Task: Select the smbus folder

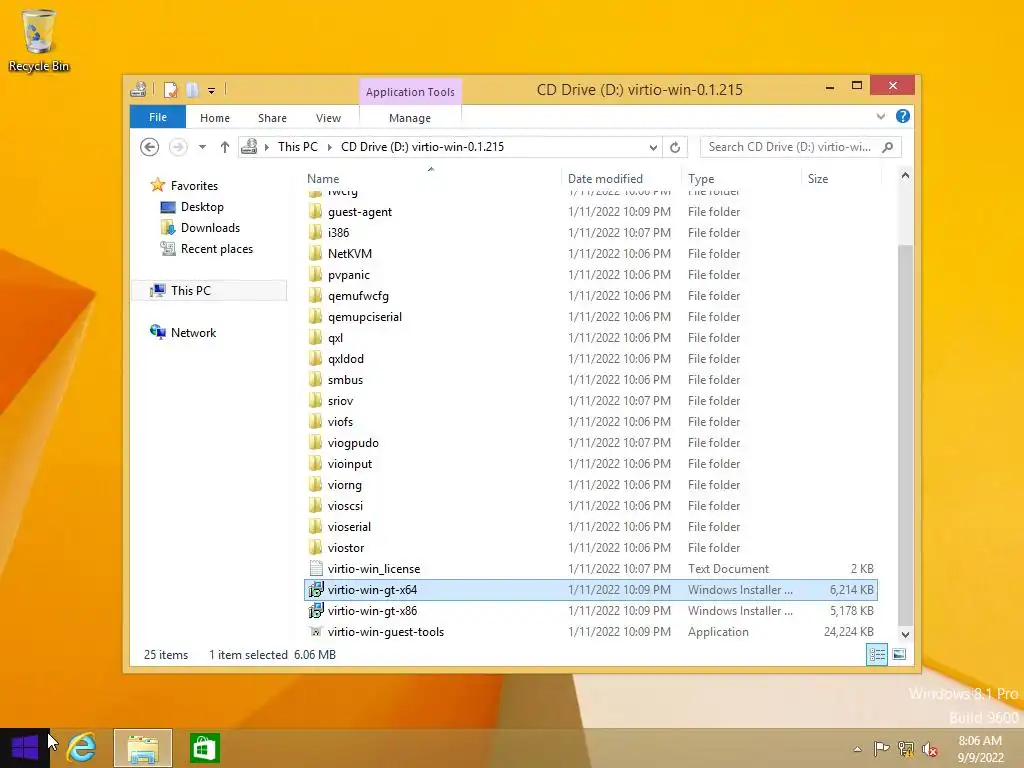Action: [x=590, y=379]
